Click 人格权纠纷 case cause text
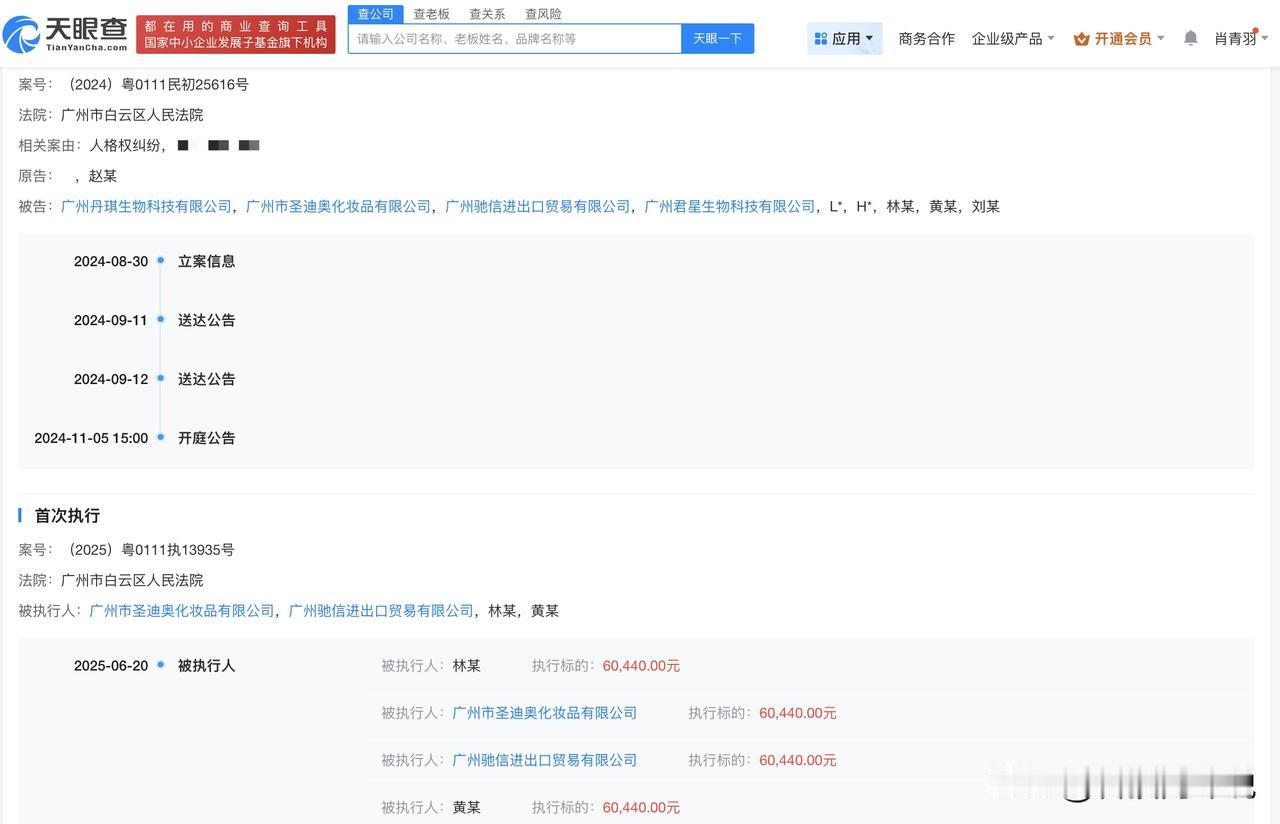Screen dimensions: 1280x824 [x=125, y=145]
